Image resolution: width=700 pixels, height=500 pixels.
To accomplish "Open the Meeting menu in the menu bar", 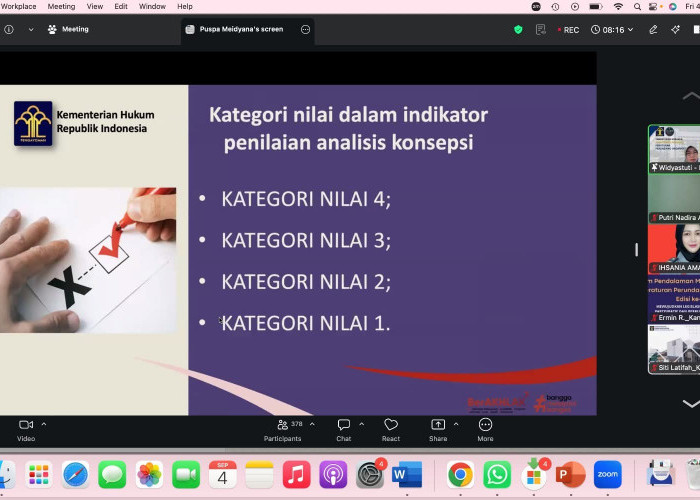I will tap(61, 6).
